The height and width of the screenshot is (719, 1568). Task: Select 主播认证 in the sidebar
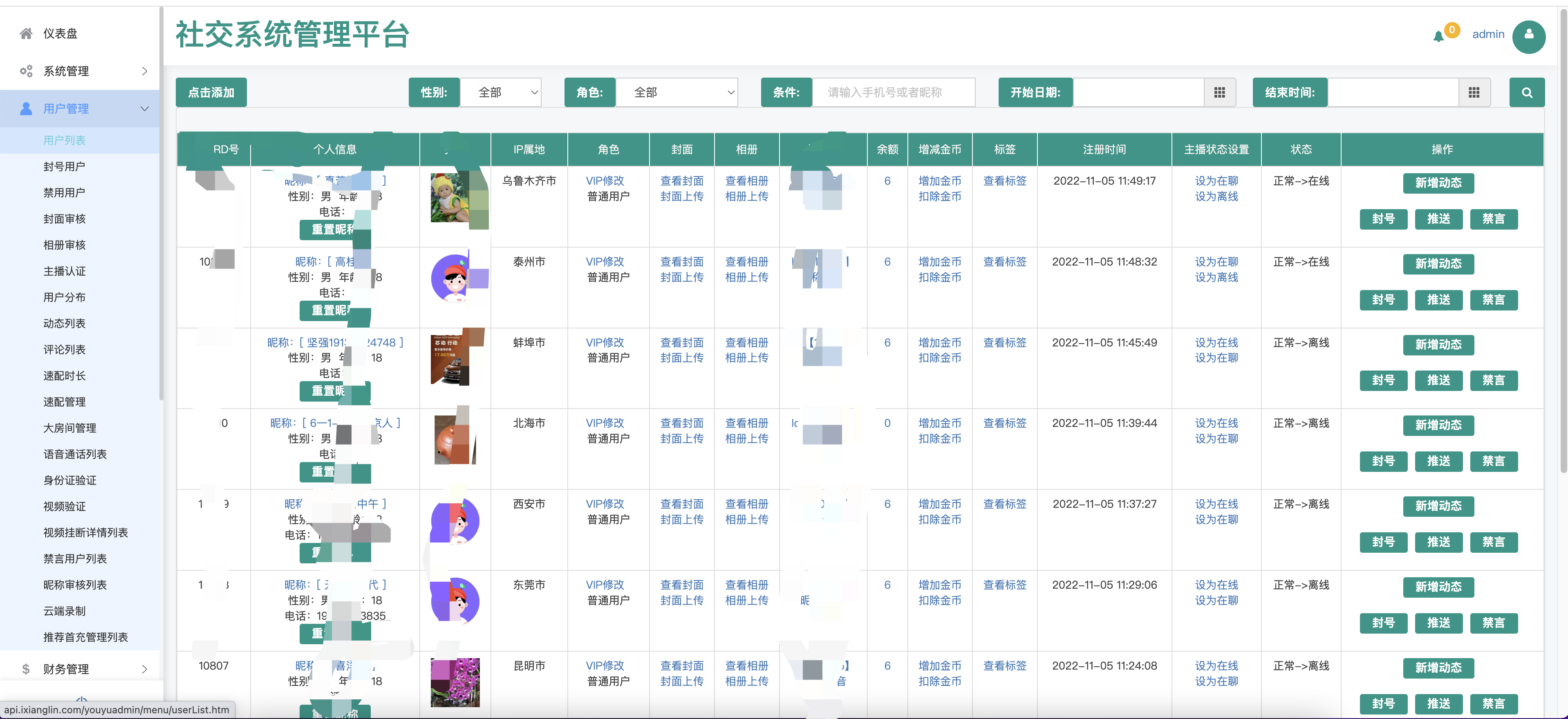[64, 271]
